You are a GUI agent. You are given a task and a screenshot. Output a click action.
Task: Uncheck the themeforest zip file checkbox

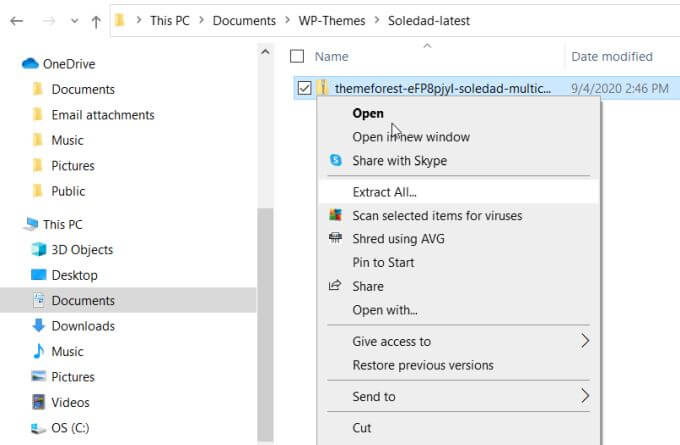point(304,88)
